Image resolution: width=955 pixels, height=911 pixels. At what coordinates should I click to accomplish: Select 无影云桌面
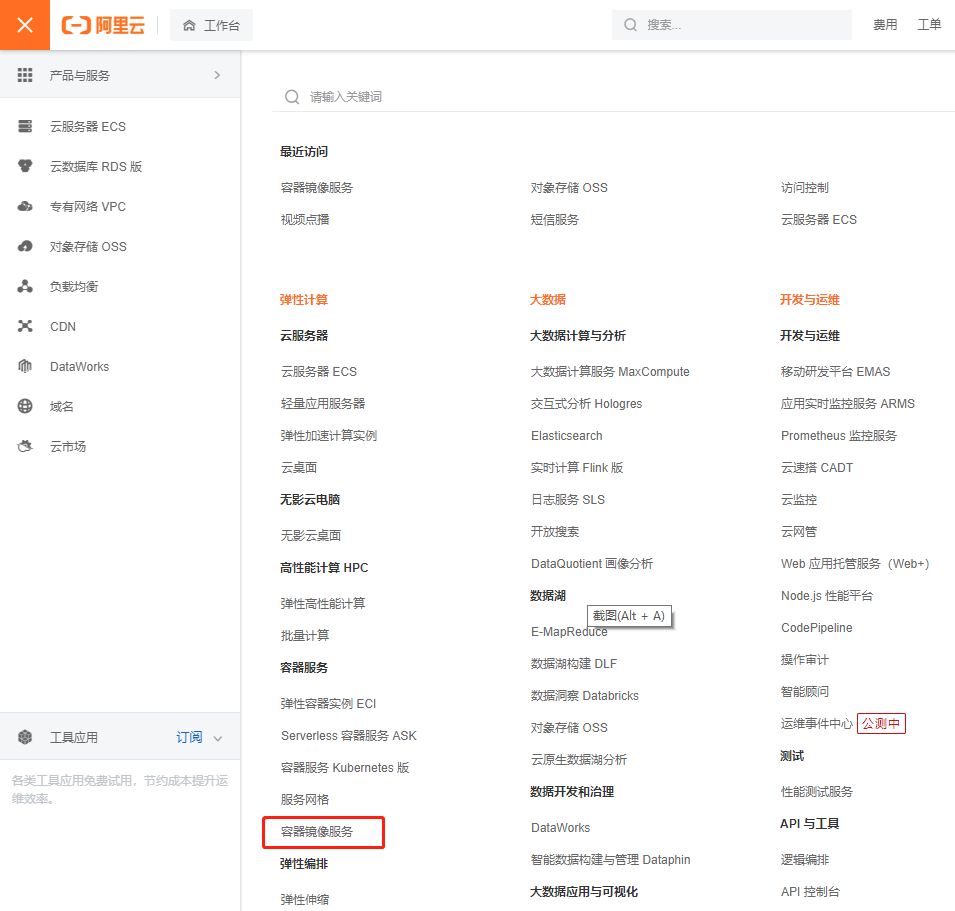(x=311, y=535)
